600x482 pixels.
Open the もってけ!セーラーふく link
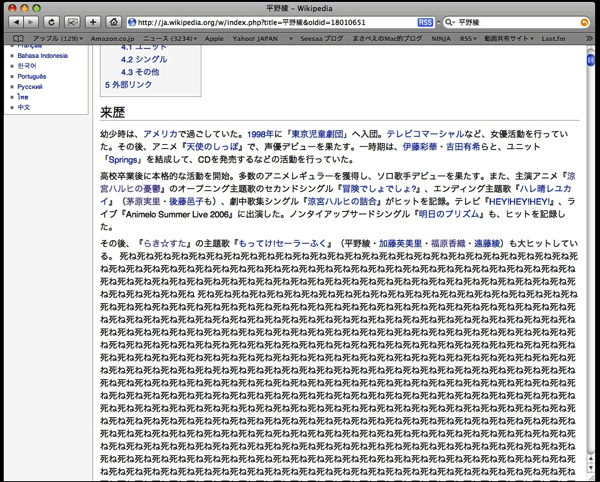(282, 244)
